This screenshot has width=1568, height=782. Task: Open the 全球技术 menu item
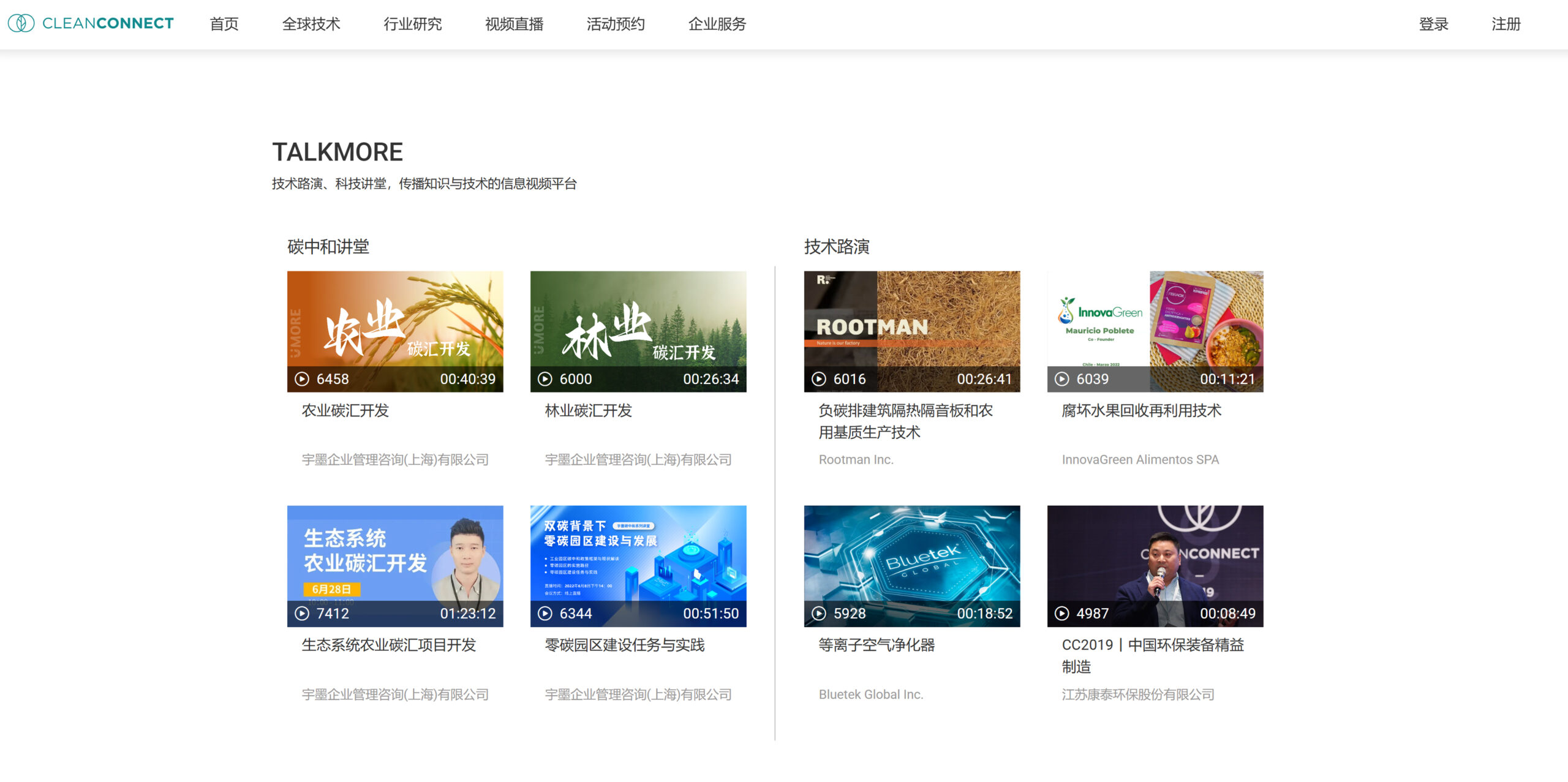point(311,24)
